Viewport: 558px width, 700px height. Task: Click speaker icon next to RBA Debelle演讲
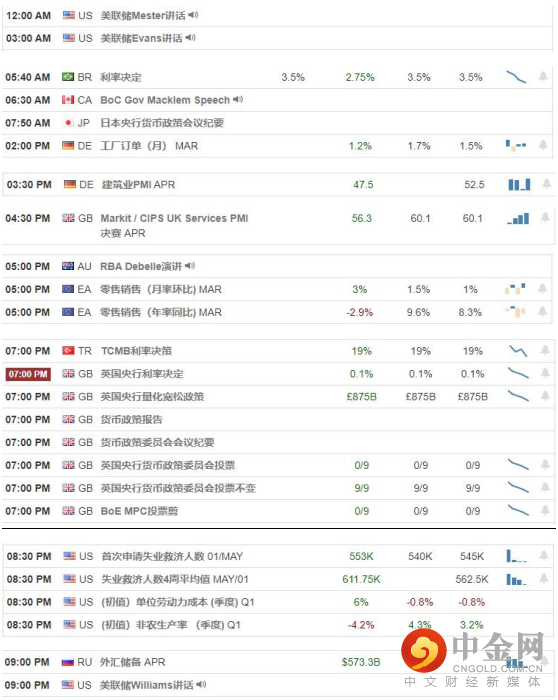pos(190,266)
